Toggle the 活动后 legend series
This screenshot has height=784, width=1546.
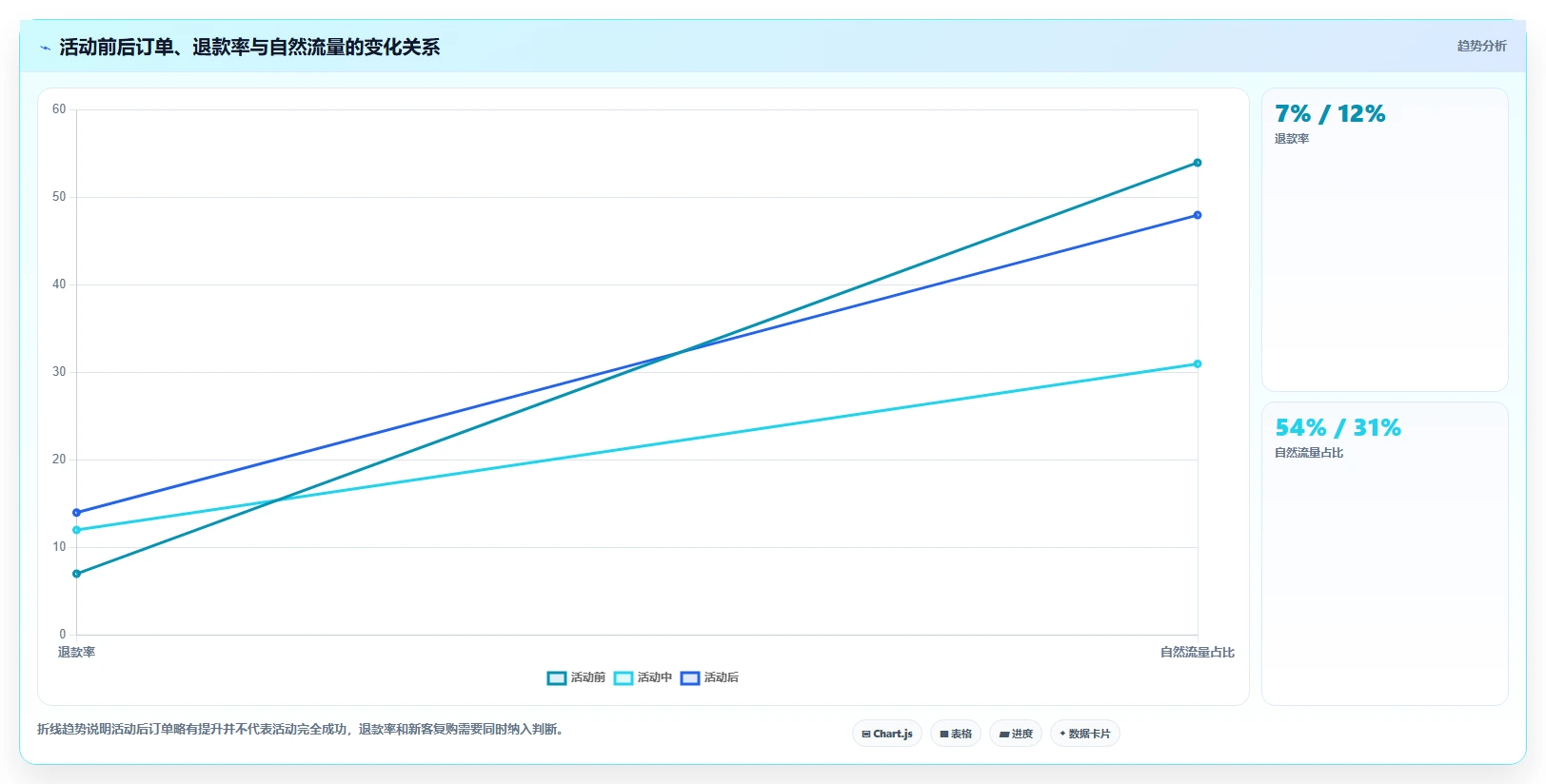pos(709,677)
